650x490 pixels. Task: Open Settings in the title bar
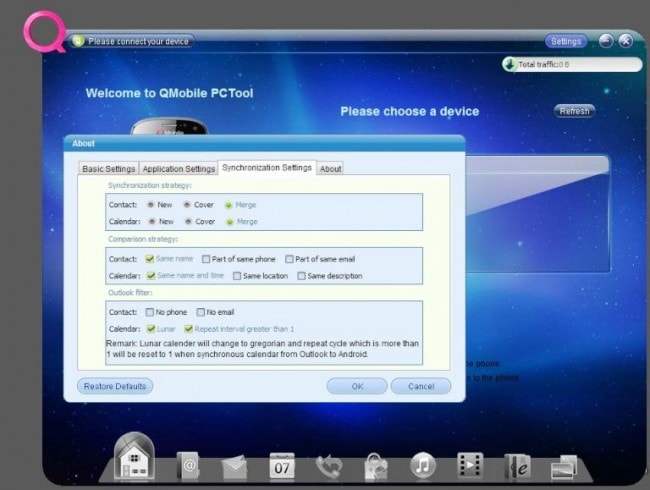566,41
